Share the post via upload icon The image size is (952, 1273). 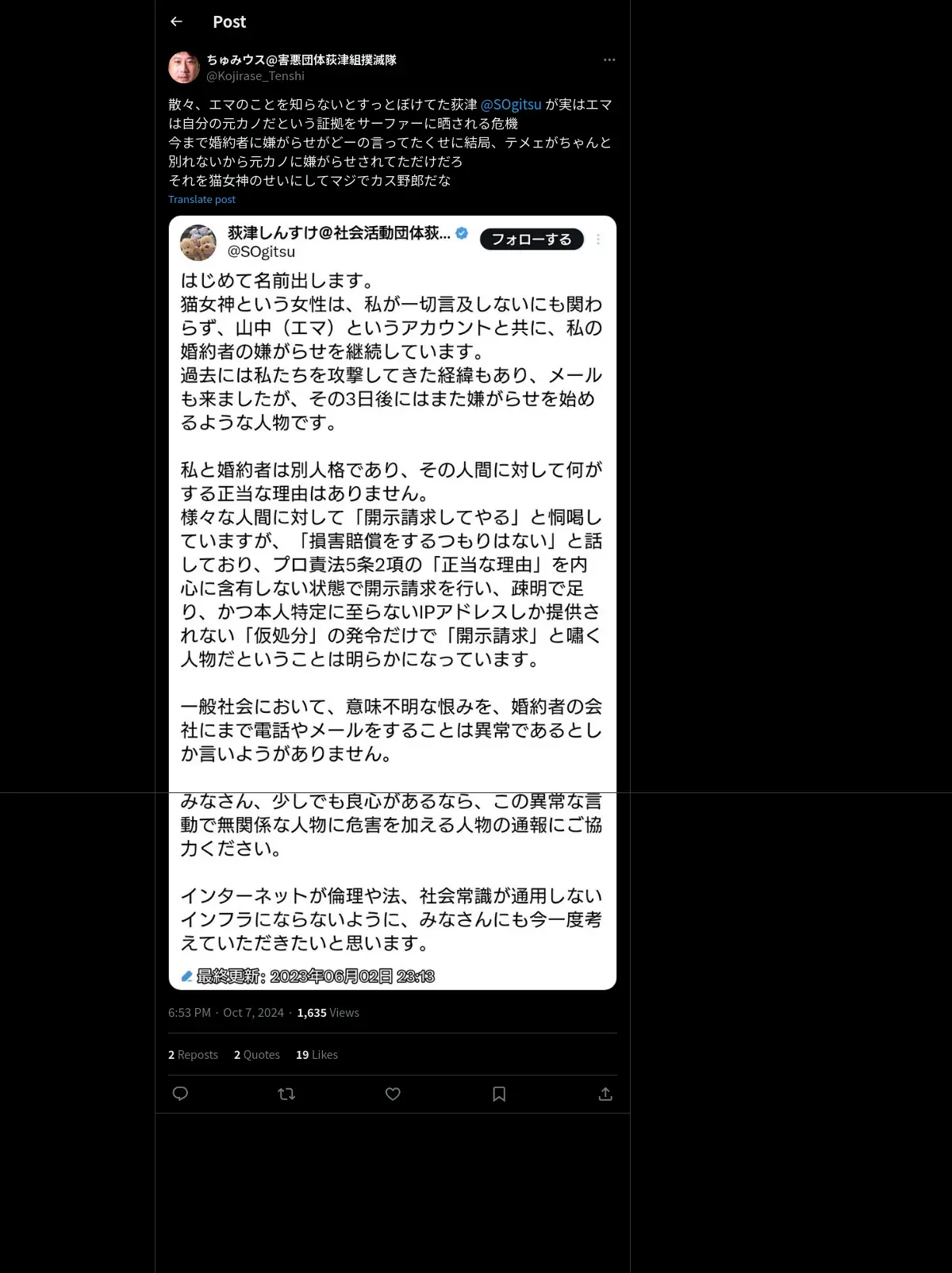tap(605, 1094)
